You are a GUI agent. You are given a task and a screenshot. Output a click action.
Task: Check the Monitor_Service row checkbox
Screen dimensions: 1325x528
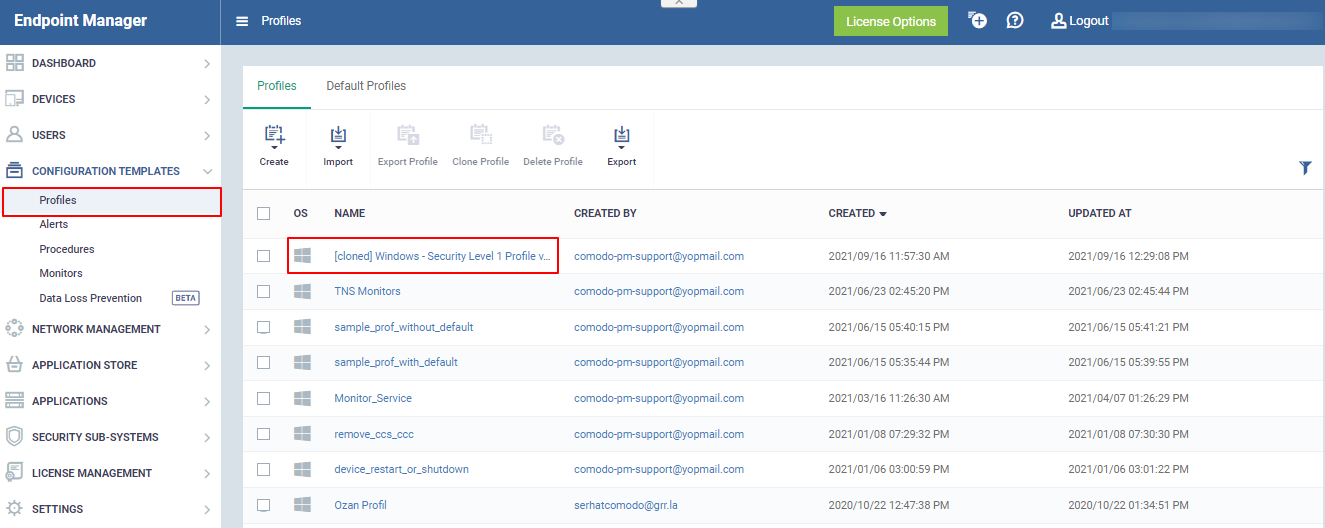click(x=264, y=398)
